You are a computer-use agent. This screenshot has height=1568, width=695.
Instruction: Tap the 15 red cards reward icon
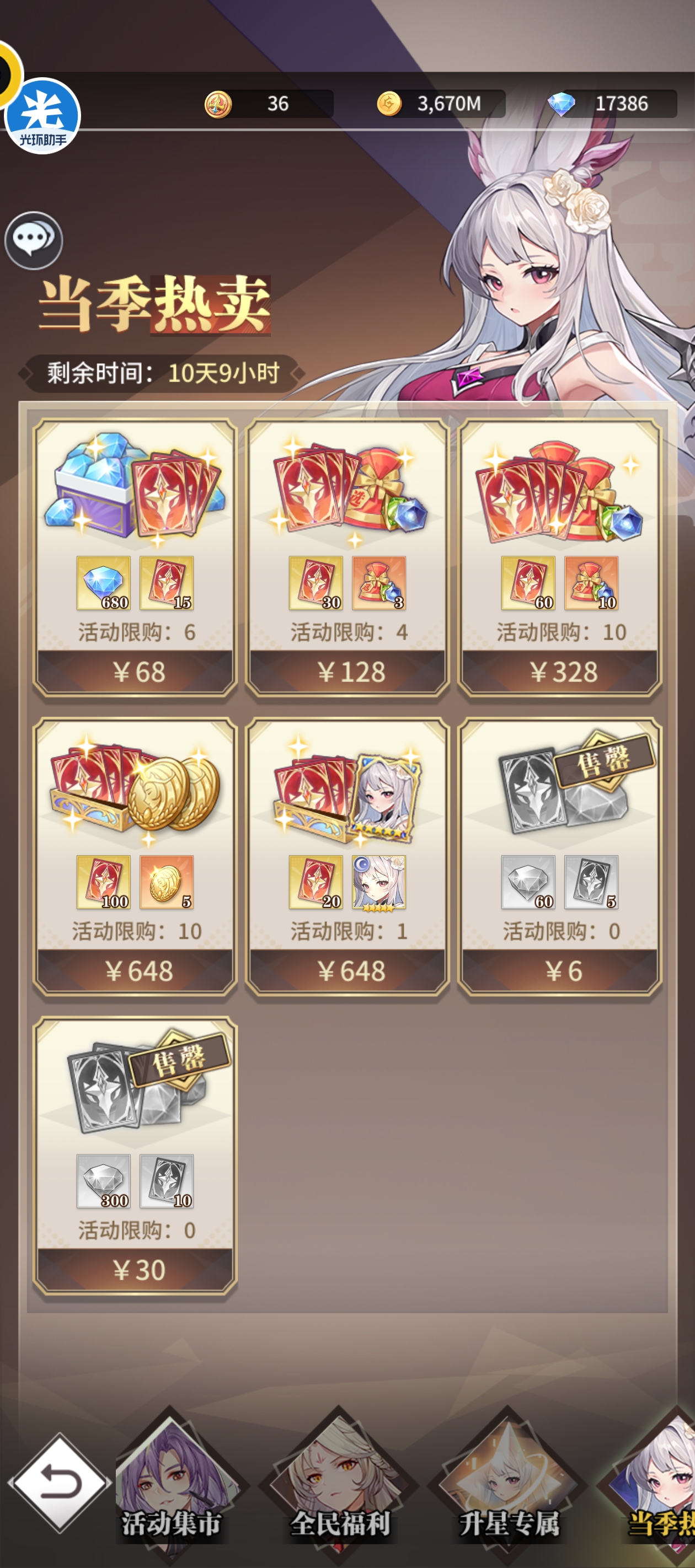[x=167, y=583]
